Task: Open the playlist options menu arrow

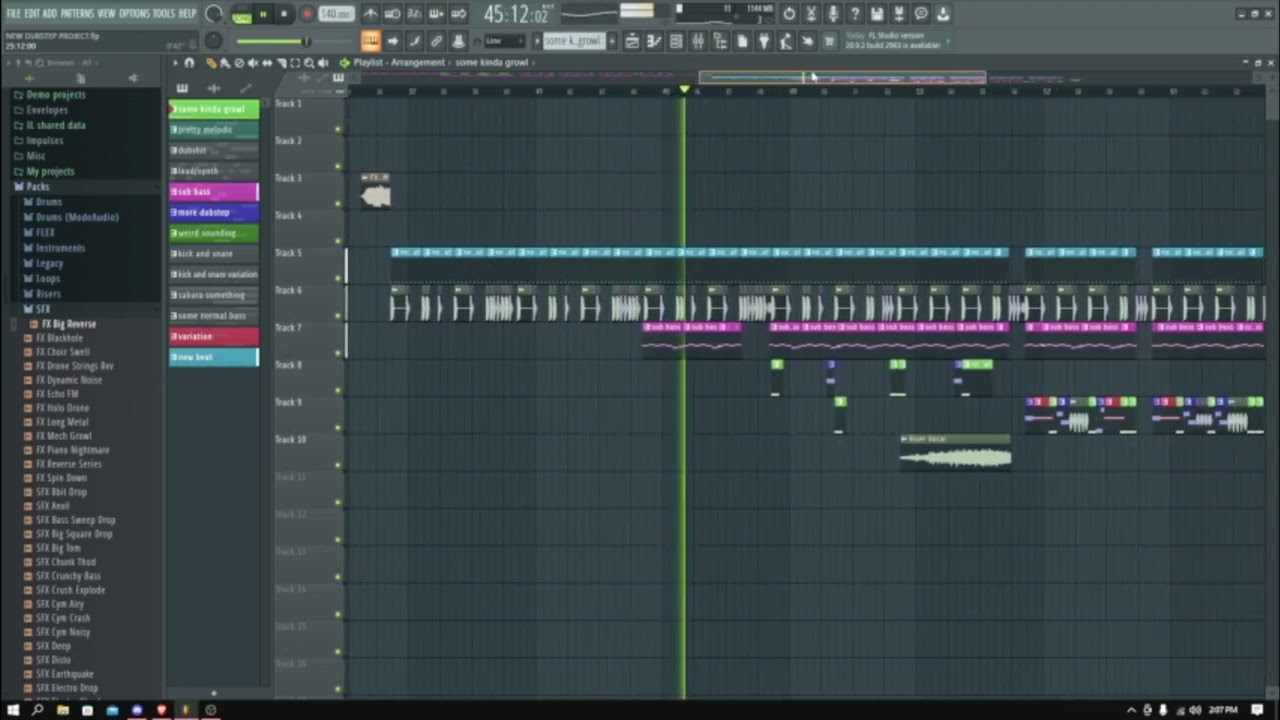Action: pos(176,62)
